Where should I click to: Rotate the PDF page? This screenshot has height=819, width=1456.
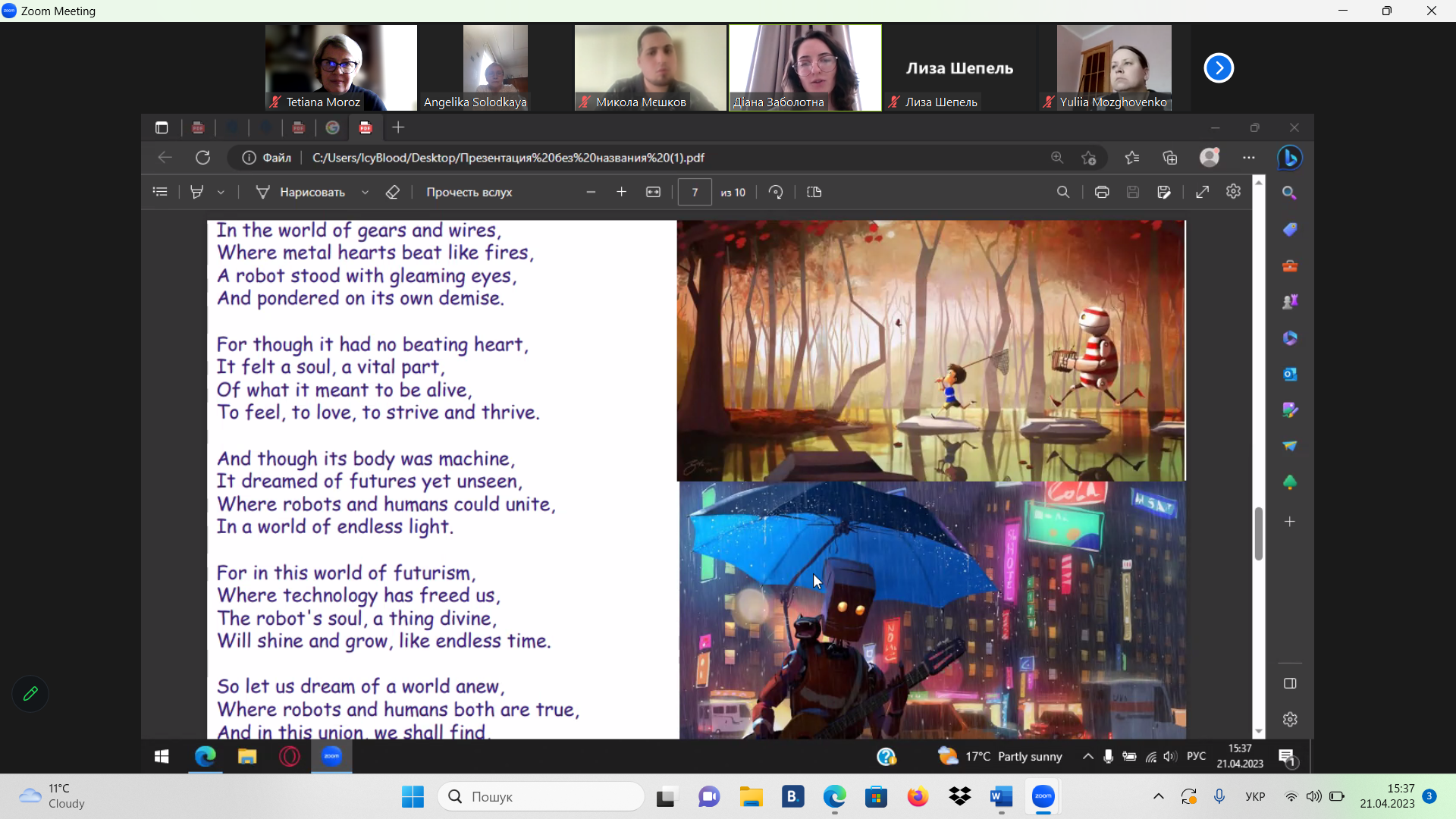pos(775,192)
